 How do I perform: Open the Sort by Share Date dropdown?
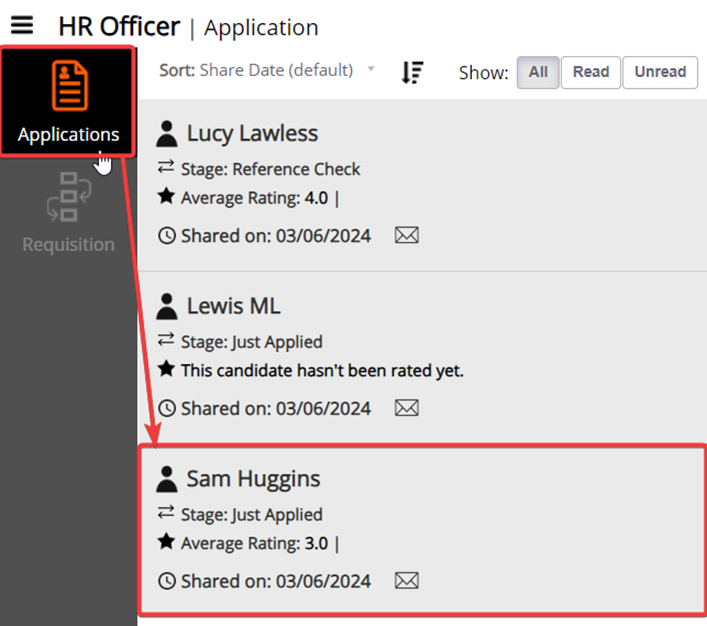[x=267, y=70]
